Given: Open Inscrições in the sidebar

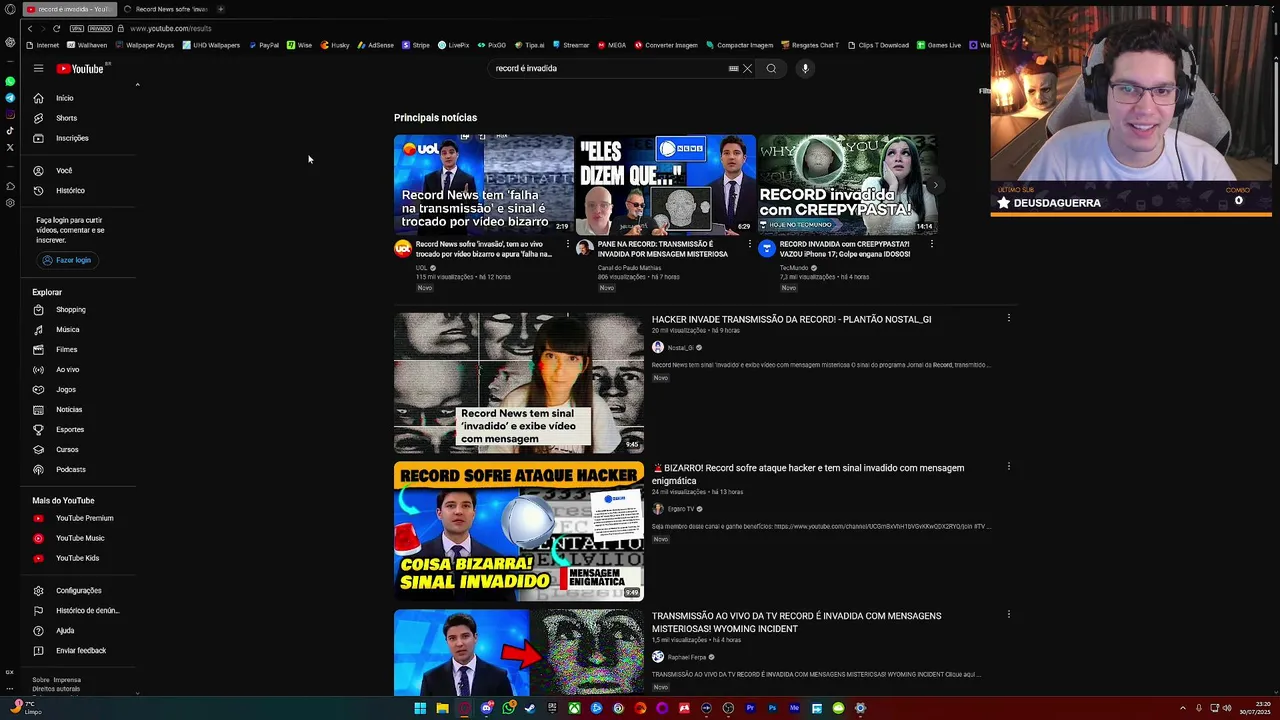Looking at the screenshot, I should (x=70, y=138).
